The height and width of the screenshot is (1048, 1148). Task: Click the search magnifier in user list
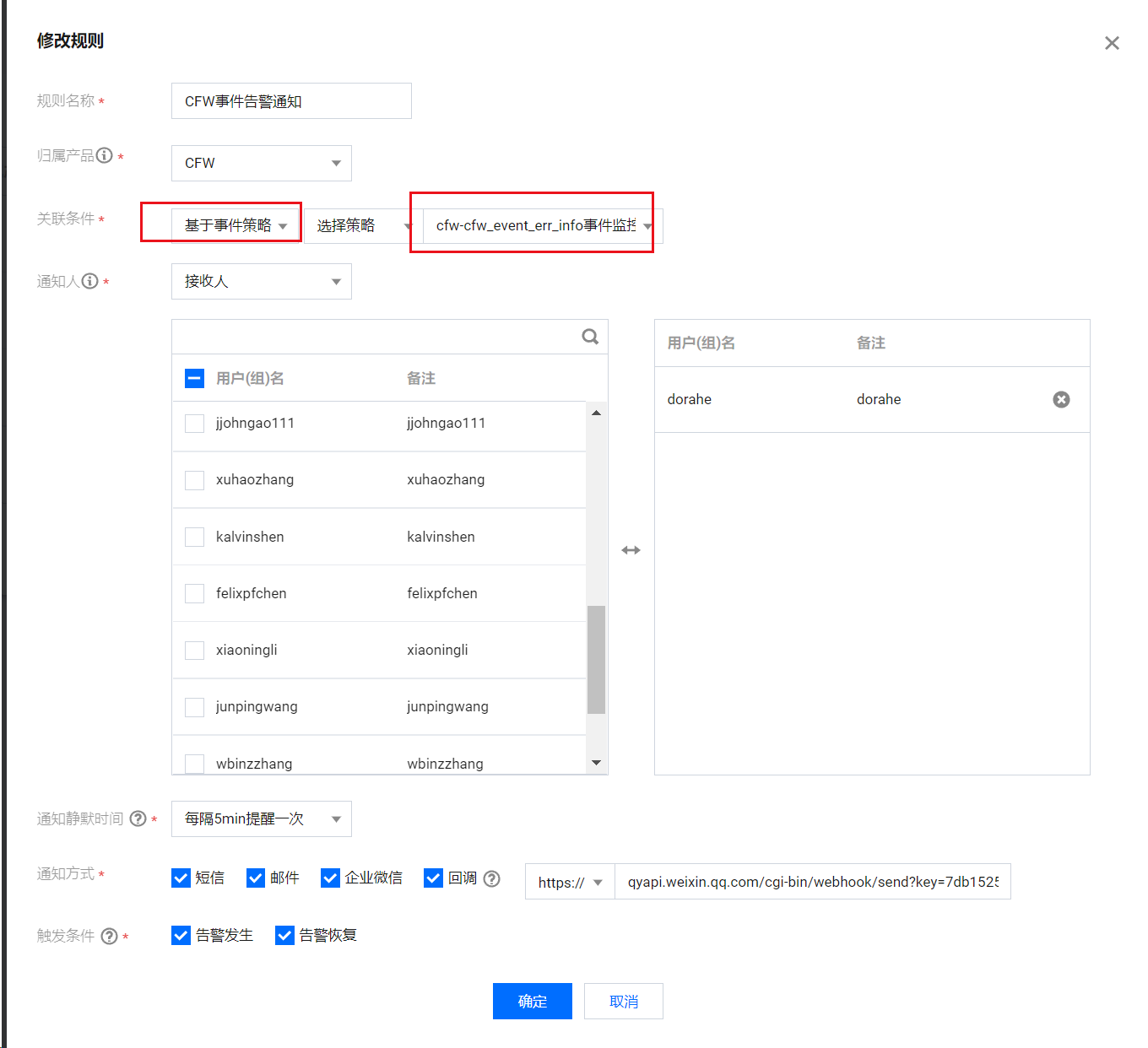pos(590,337)
